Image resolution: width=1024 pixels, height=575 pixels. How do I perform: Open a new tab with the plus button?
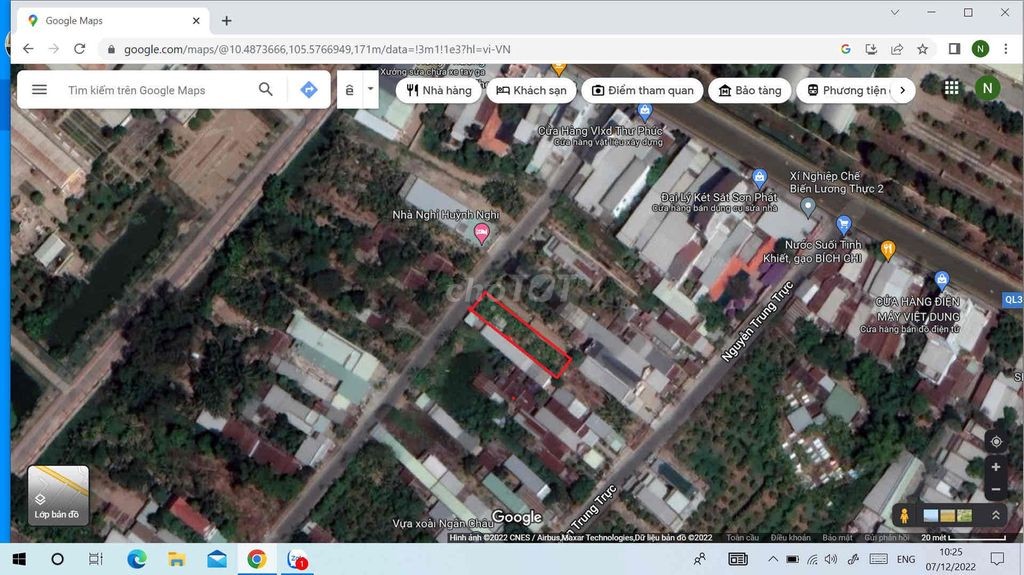[x=226, y=21]
